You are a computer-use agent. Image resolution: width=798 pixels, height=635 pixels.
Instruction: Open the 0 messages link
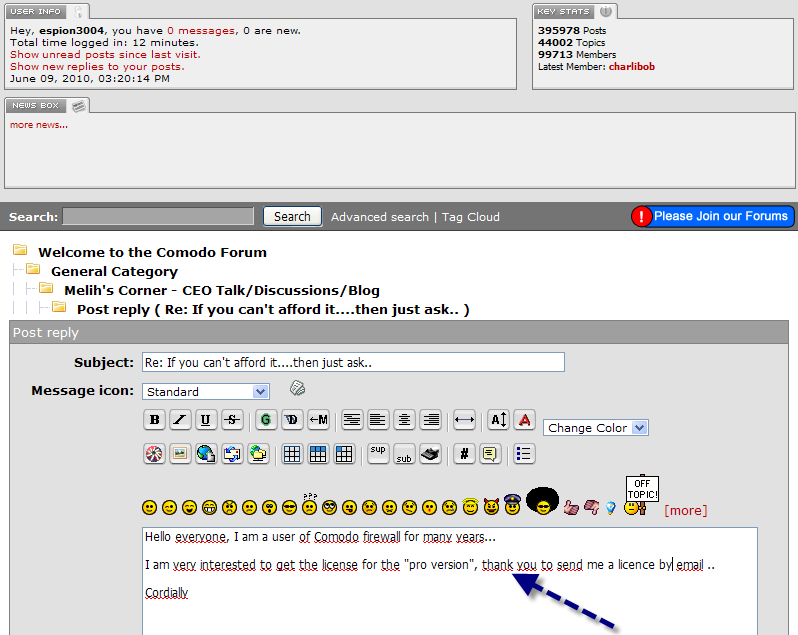(201, 31)
